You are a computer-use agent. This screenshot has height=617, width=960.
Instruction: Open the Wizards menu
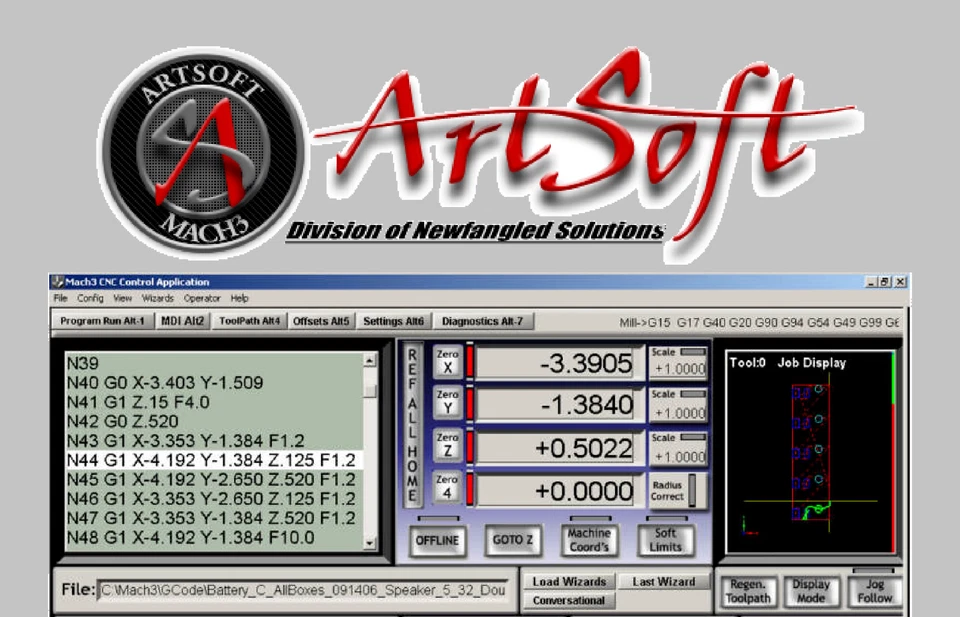coord(156,298)
